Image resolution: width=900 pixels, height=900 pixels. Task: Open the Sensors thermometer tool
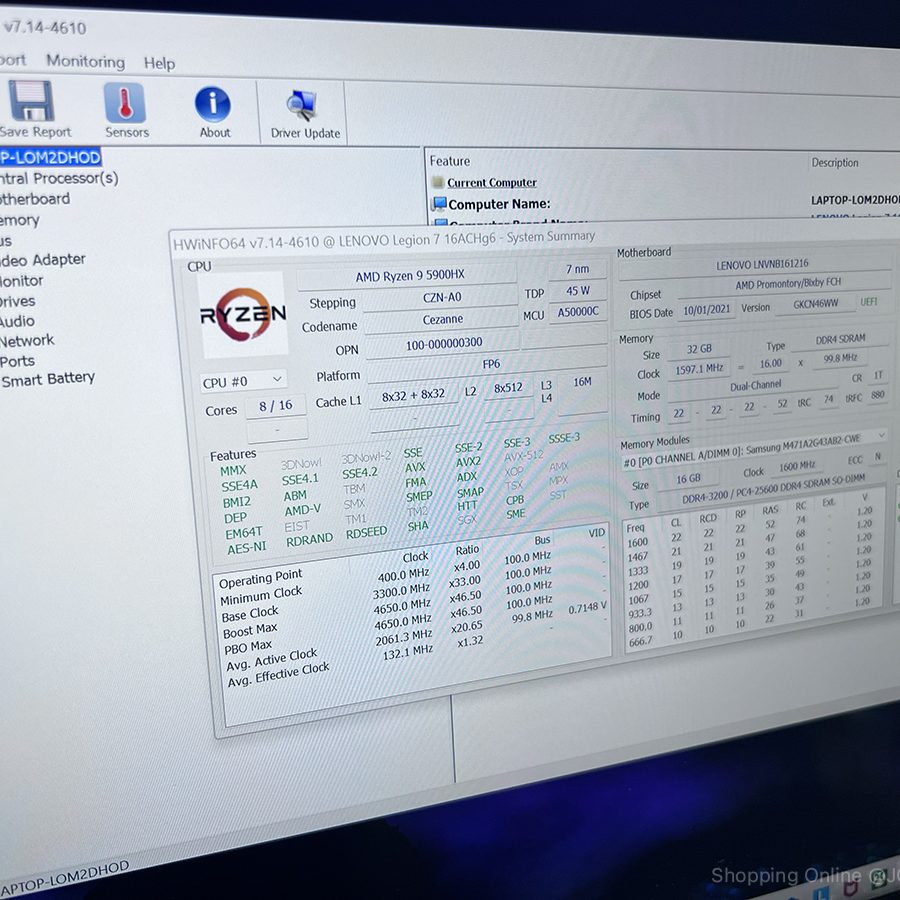tap(125, 102)
